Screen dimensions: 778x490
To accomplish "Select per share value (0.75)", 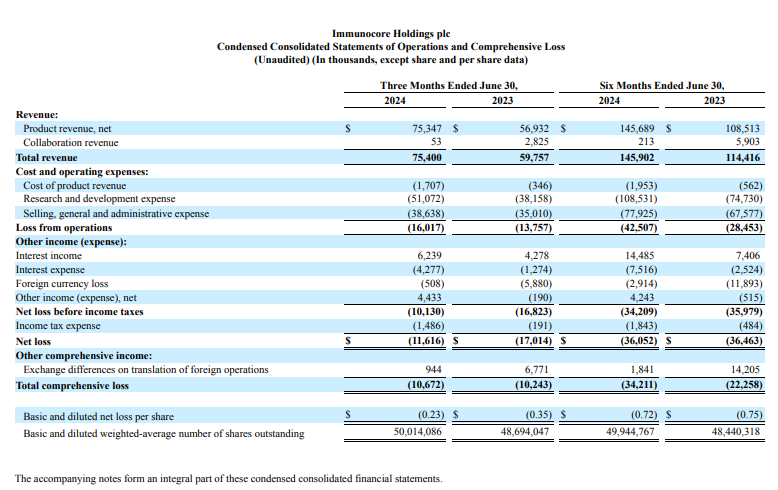I will (x=749, y=415).
